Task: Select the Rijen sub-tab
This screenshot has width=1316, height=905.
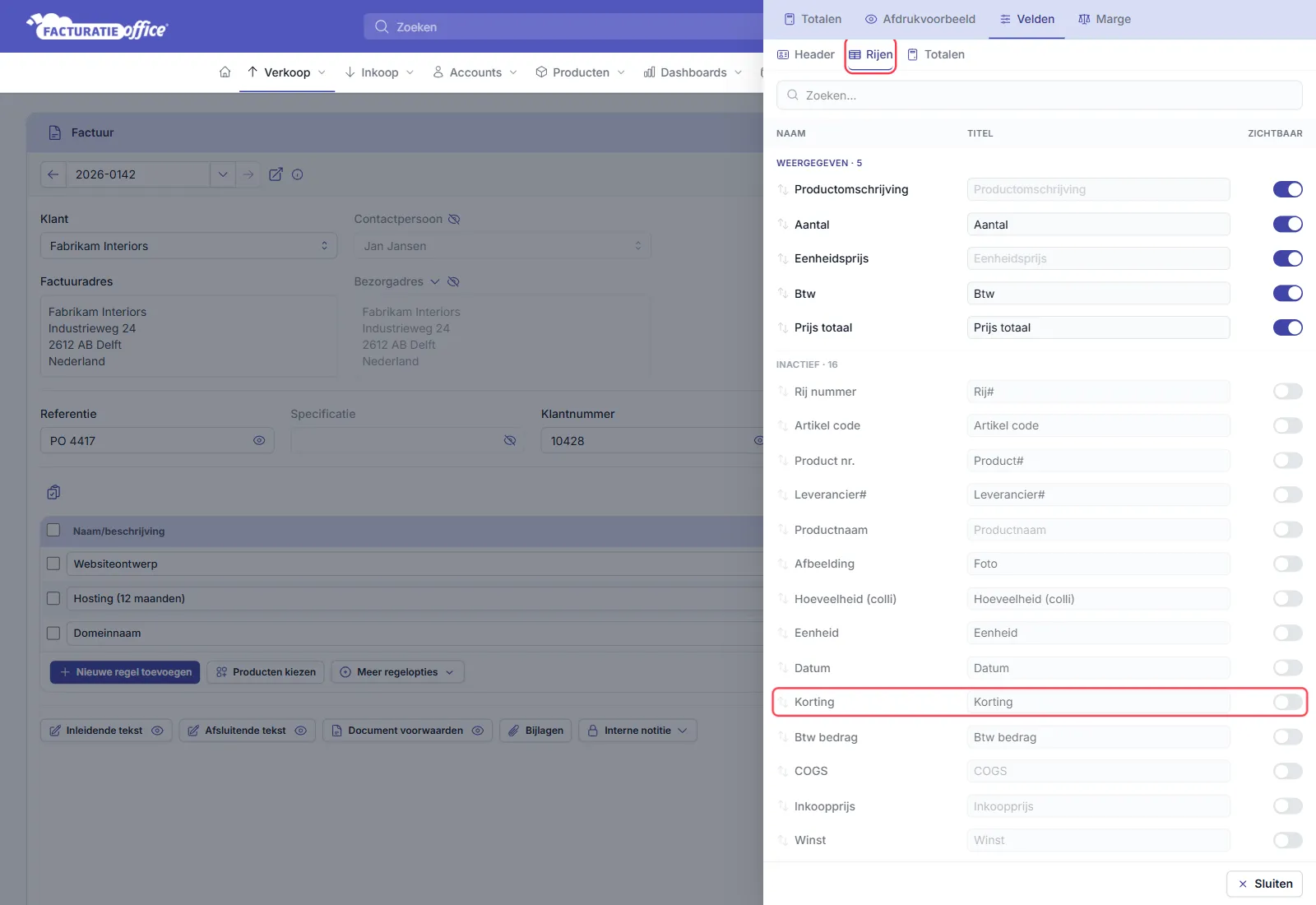Action: [x=871, y=54]
